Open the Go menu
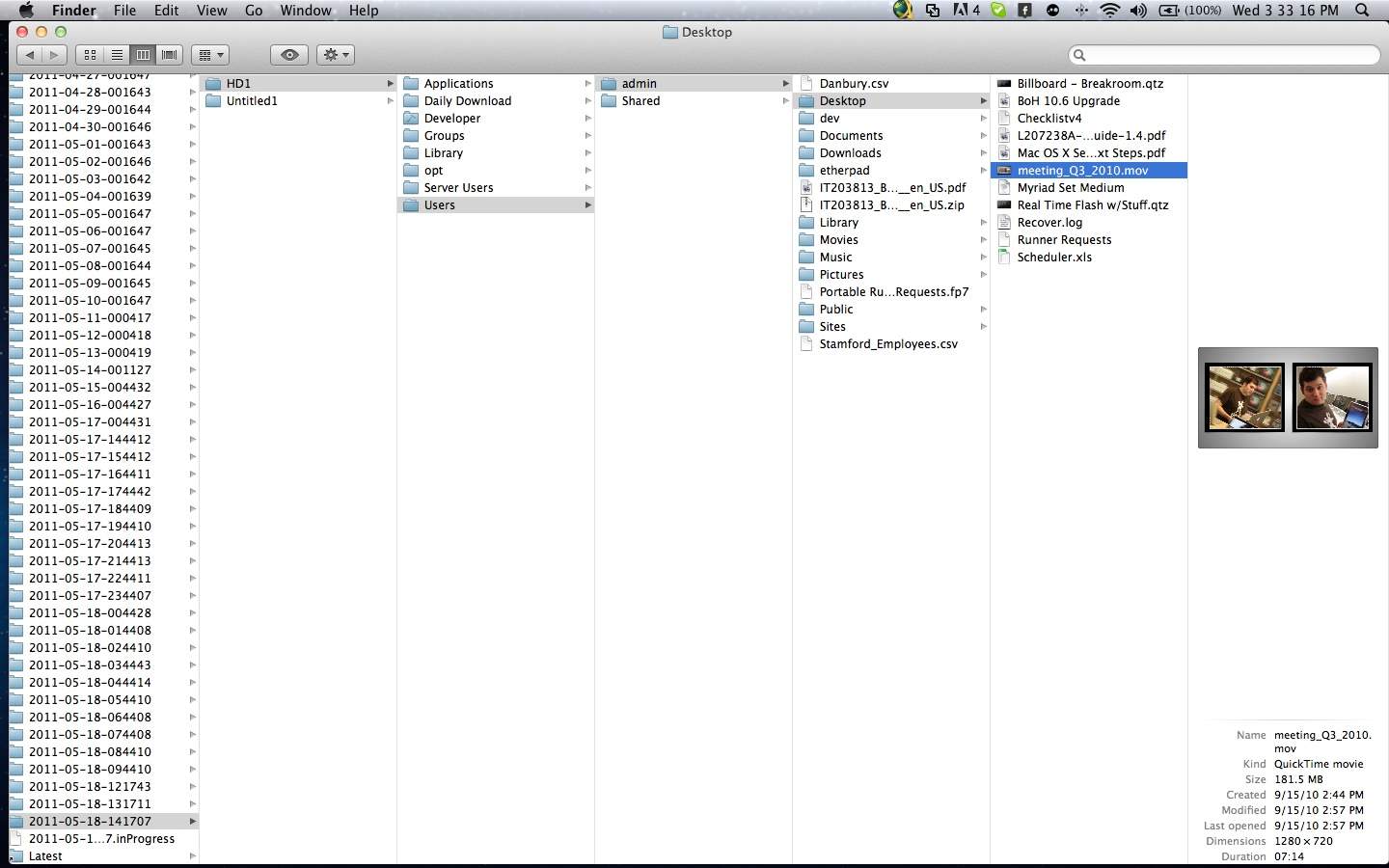 click(x=254, y=11)
